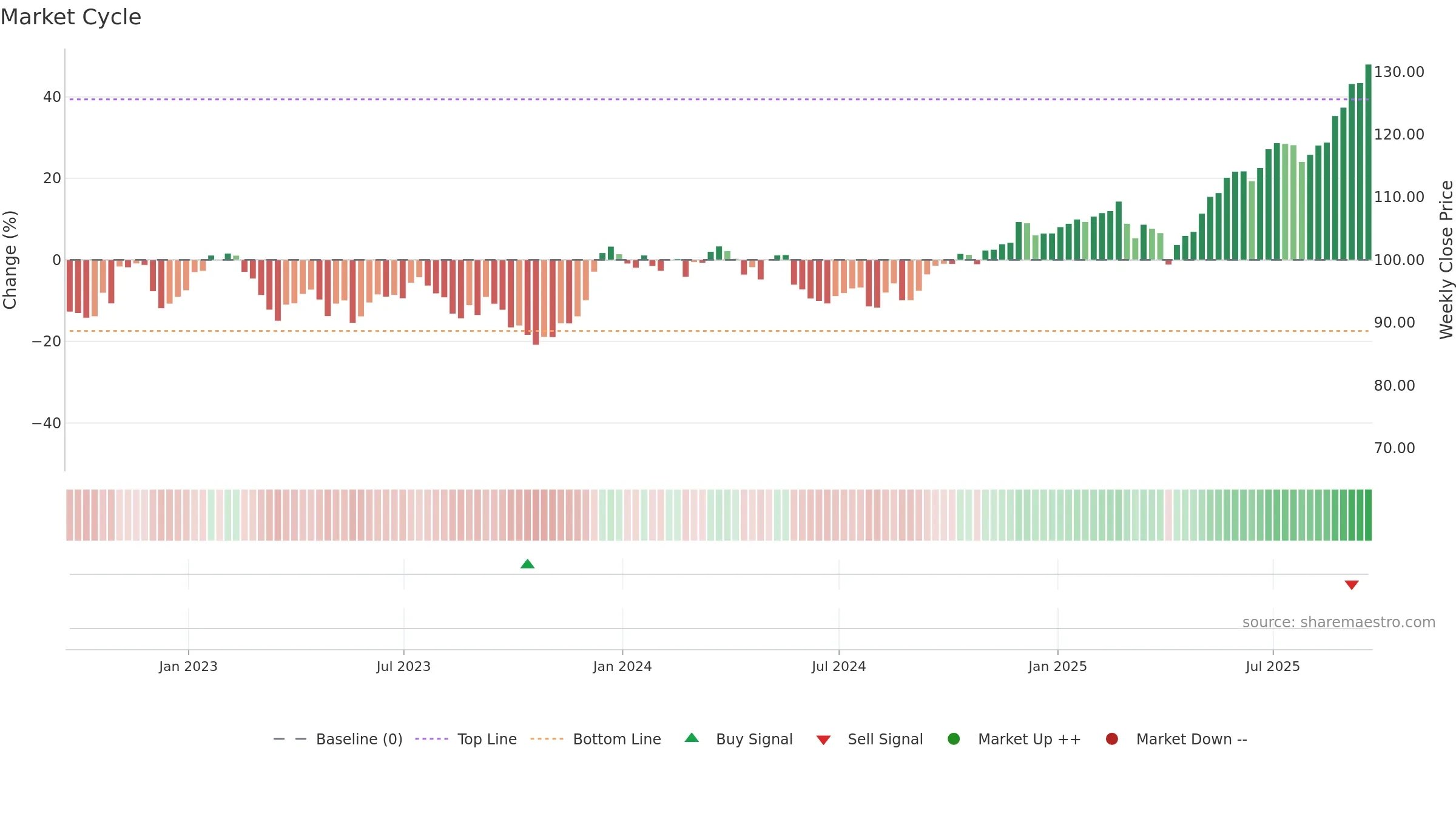This screenshot has width=1456, height=819.
Task: Toggle the Market Up ++ legend entry
Action: (x=1014, y=739)
